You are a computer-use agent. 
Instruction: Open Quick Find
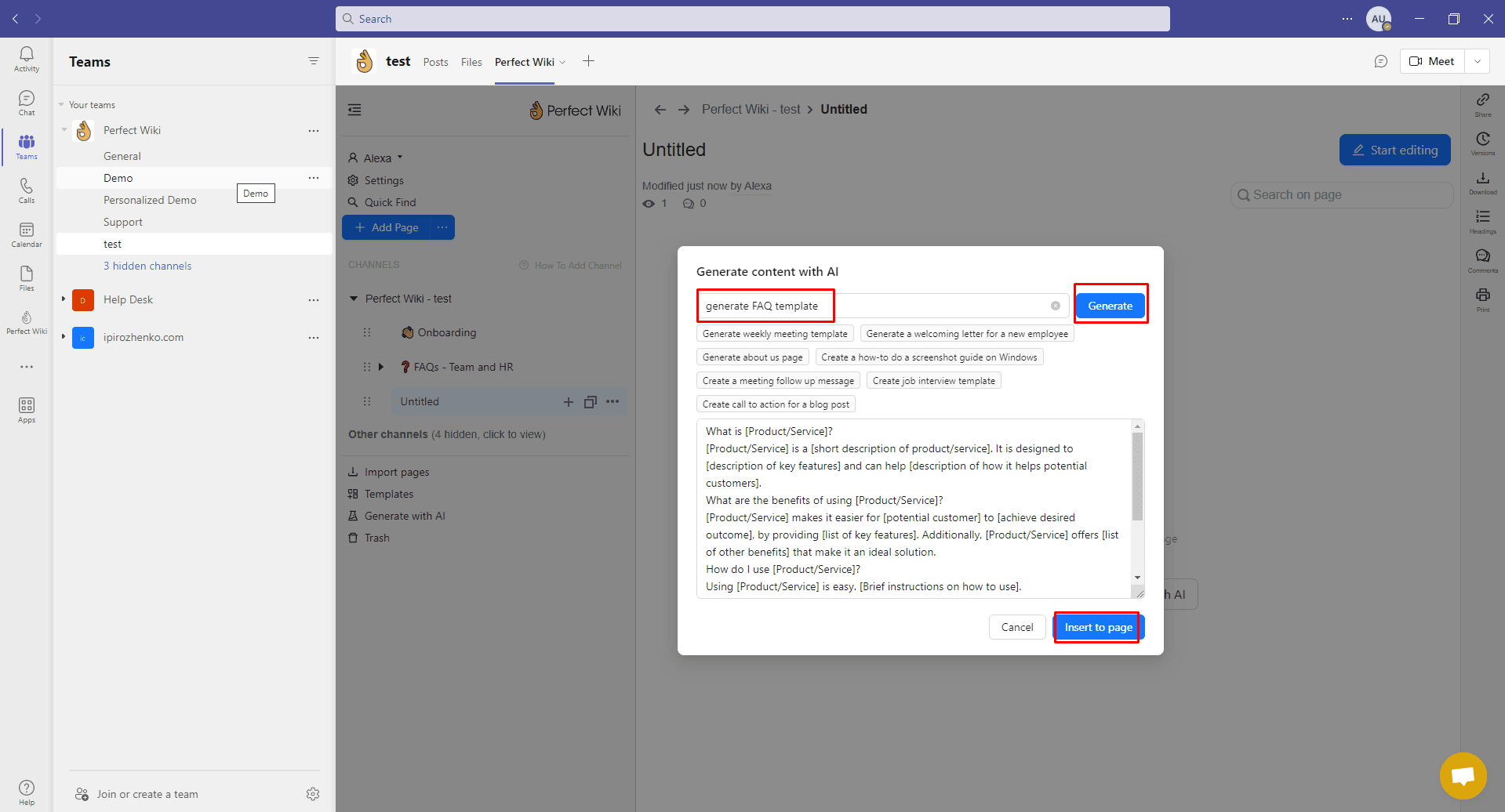tap(382, 202)
